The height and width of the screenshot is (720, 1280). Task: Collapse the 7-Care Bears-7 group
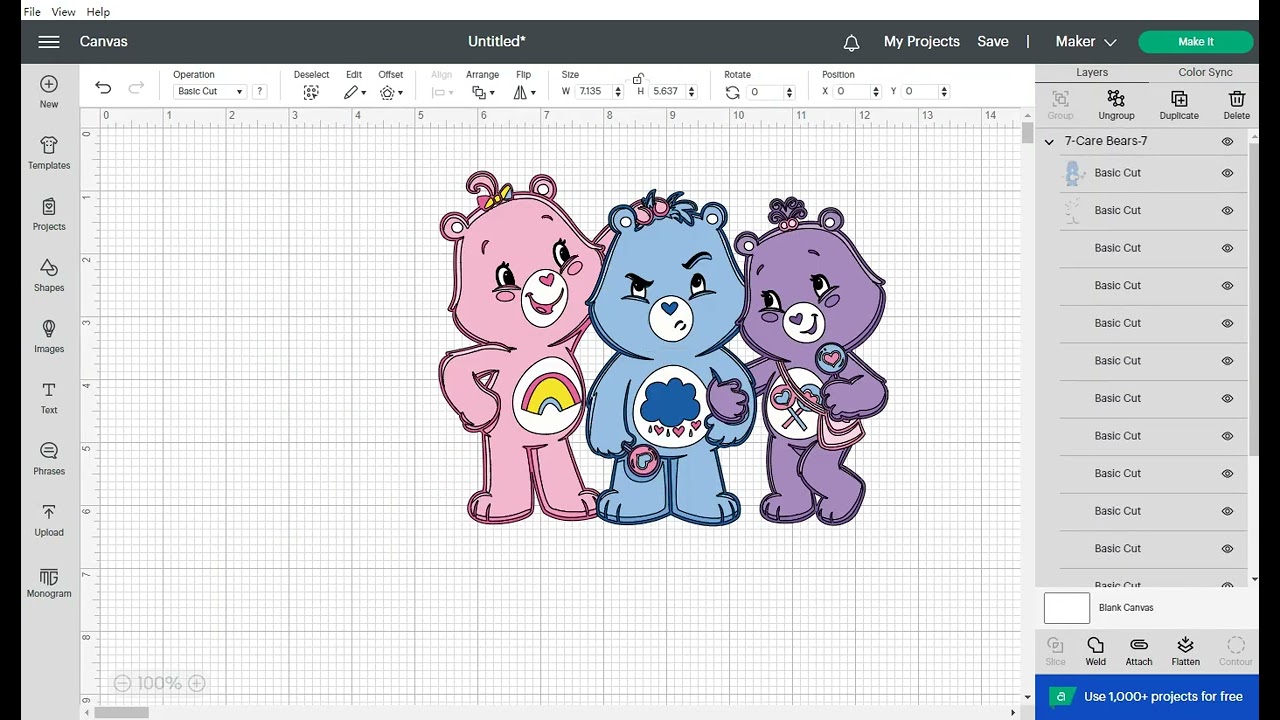coord(1049,142)
